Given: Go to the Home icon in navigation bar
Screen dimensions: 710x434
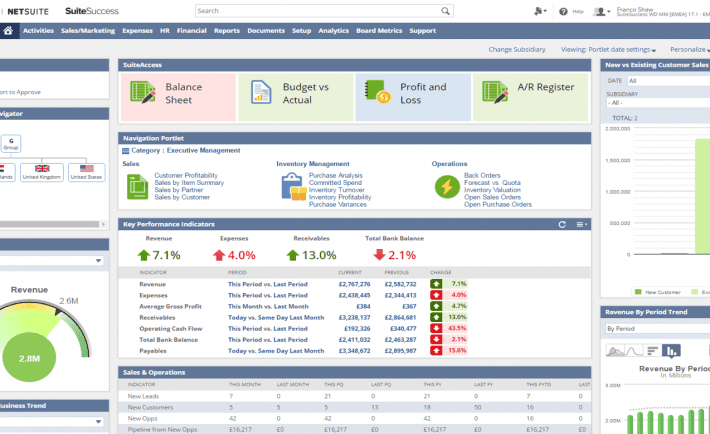Looking at the screenshot, I should tap(9, 31).
